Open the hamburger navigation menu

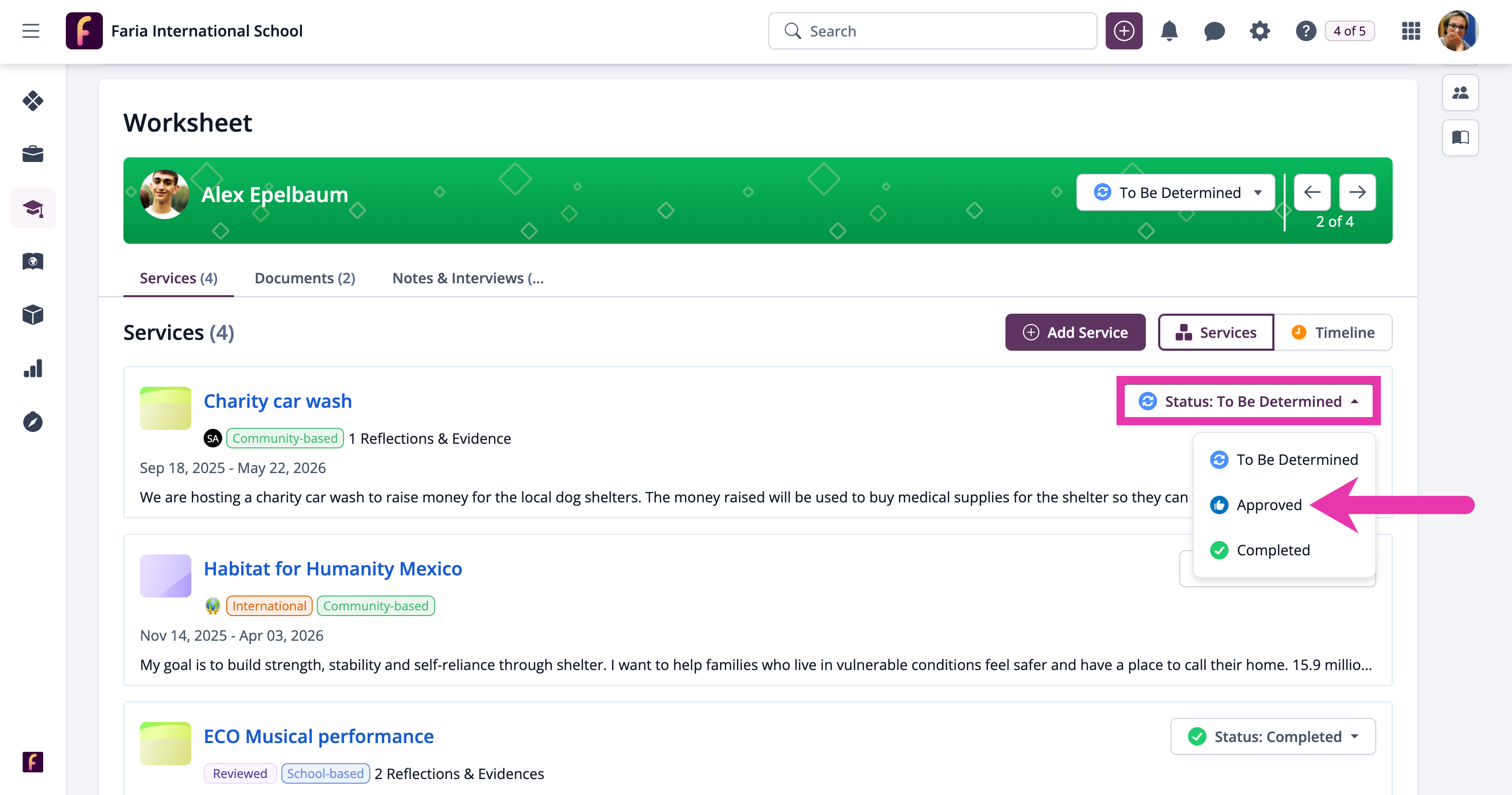pyautogui.click(x=31, y=30)
